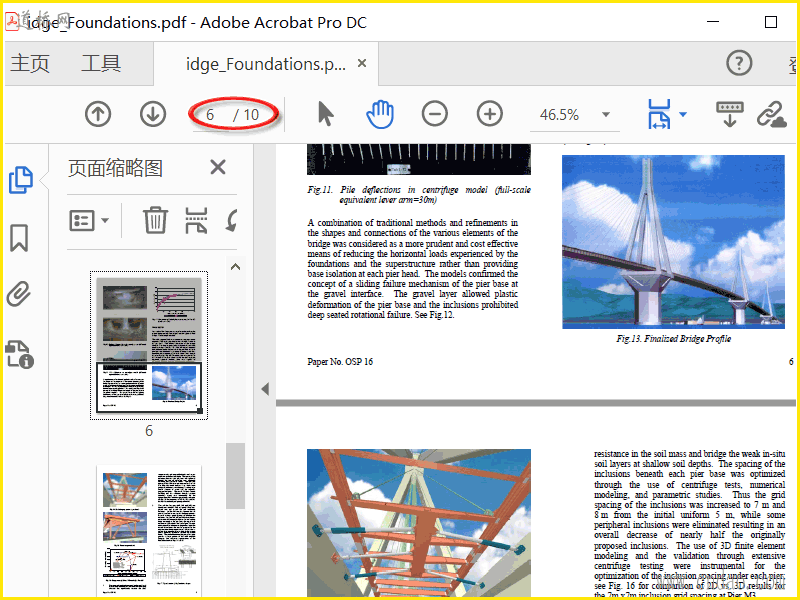
Task: Switch to the 工具 tab
Action: pos(101,64)
